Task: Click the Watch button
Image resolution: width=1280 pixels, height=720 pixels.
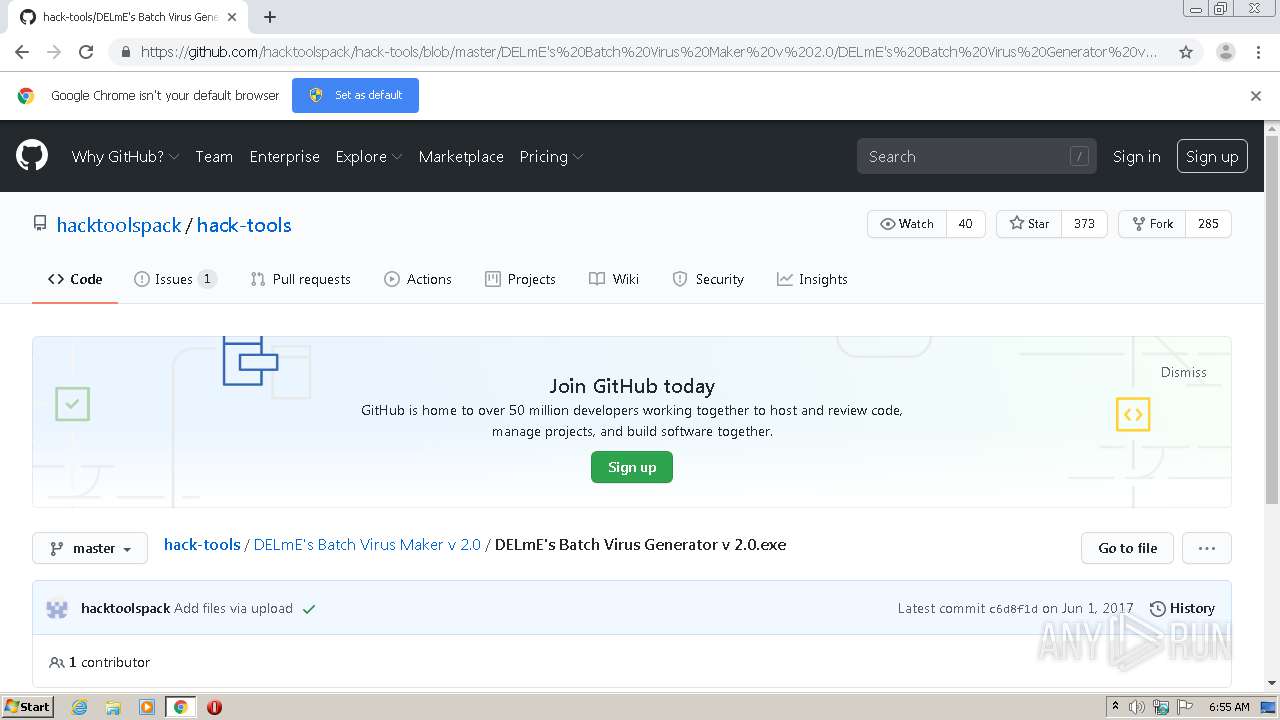Action: tap(906, 224)
